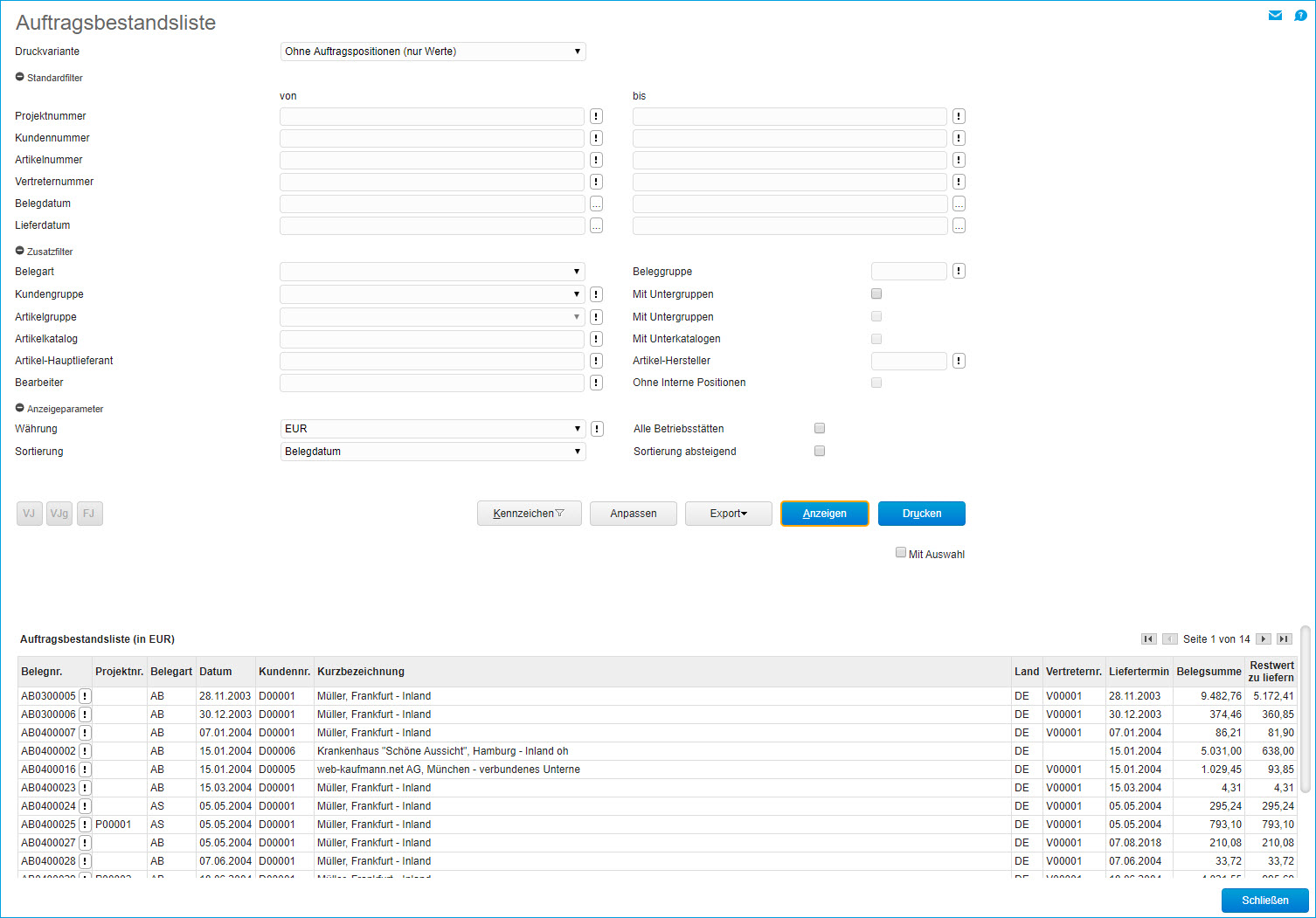Go to next page of results

(1263, 639)
